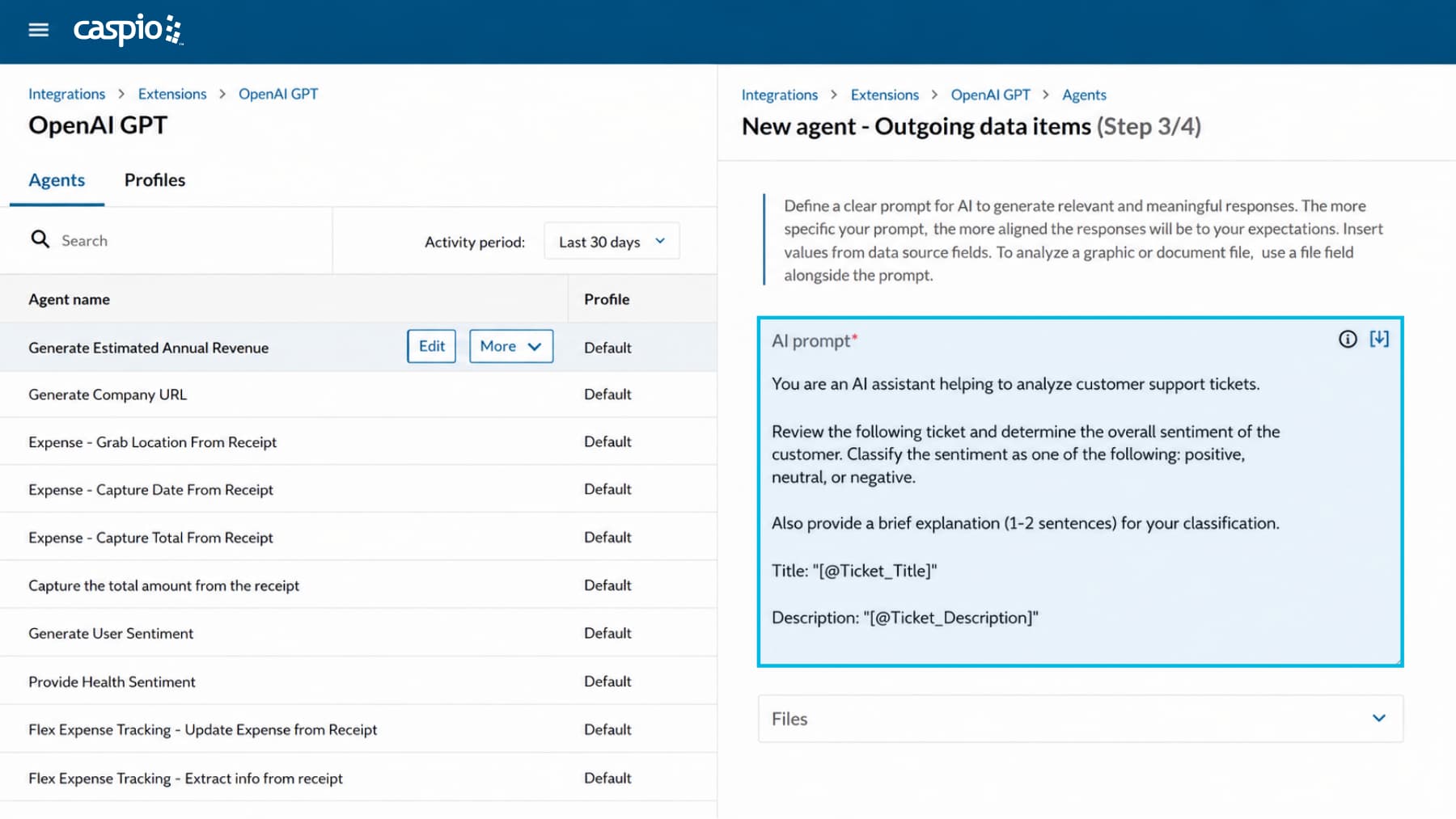1456x819 pixels.
Task: Select Expense - Capture Date From Receipt
Action: coord(358,489)
